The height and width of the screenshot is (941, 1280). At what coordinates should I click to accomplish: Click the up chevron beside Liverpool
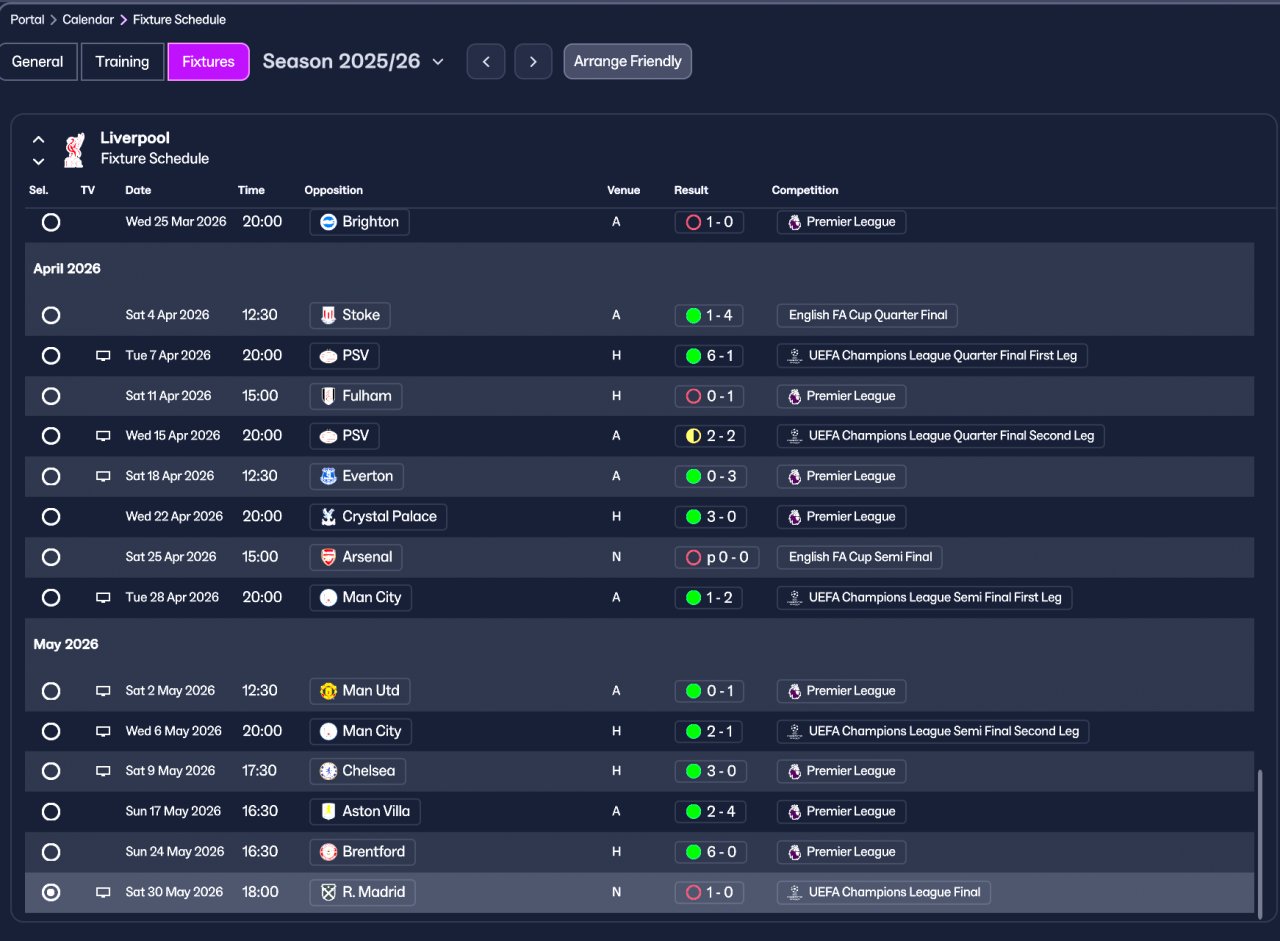[38, 140]
